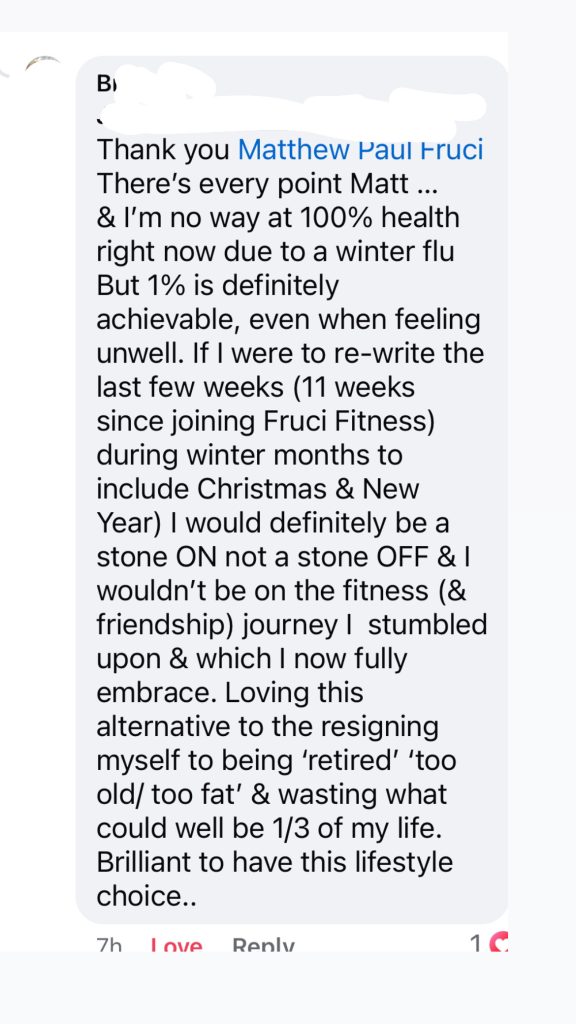Click "Loving this" sentence start

click(x=294, y=693)
